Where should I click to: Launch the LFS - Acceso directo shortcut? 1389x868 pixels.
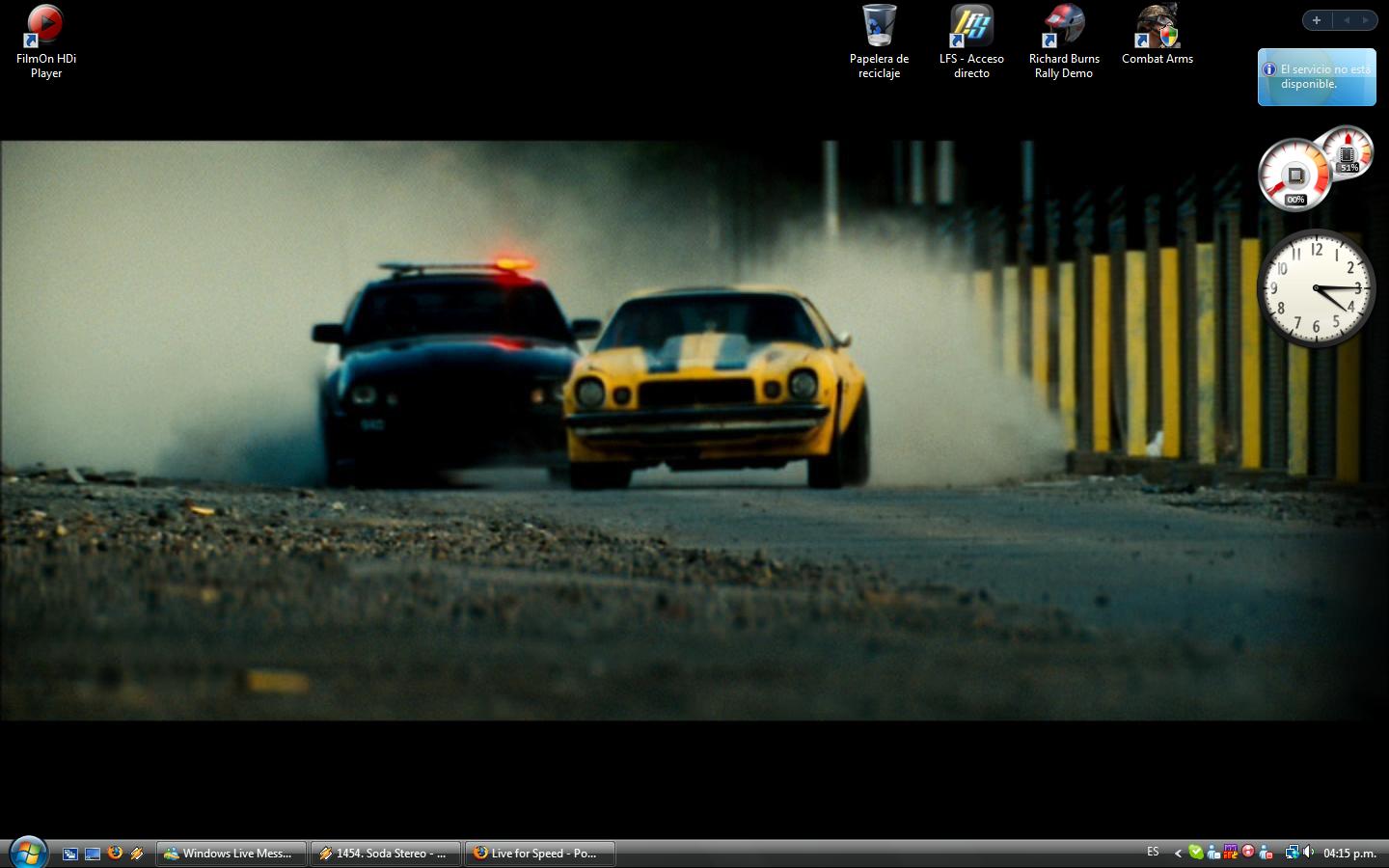pos(971,41)
